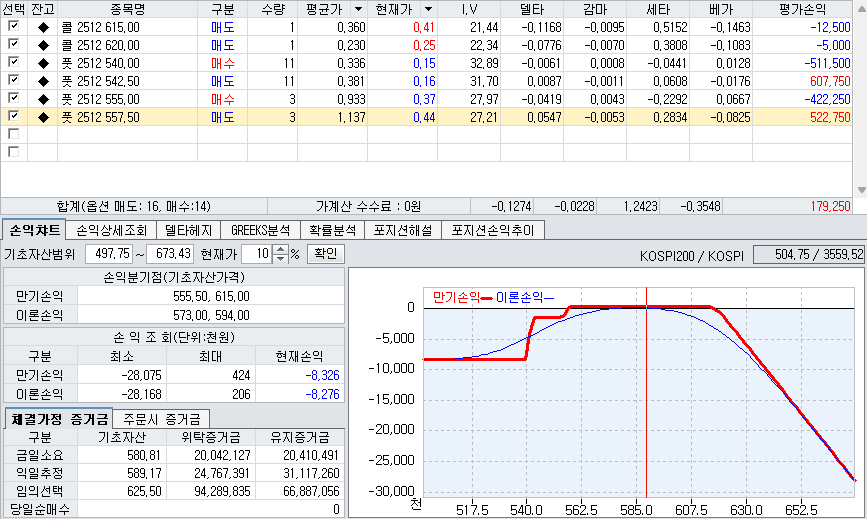Switch to the 손익챠트 tab
867x519 pixels.
[x=35, y=230]
